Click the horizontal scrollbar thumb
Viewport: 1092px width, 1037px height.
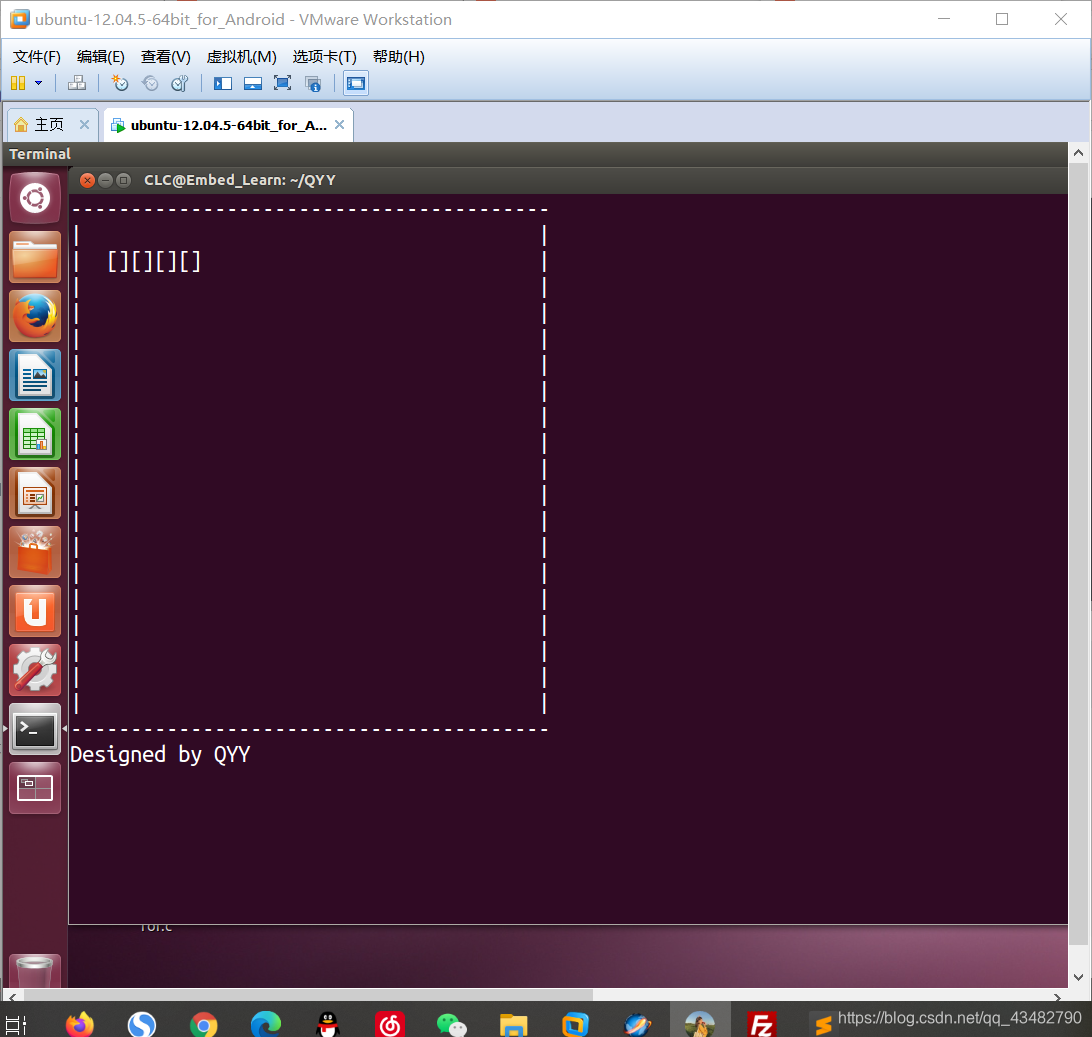(309, 996)
